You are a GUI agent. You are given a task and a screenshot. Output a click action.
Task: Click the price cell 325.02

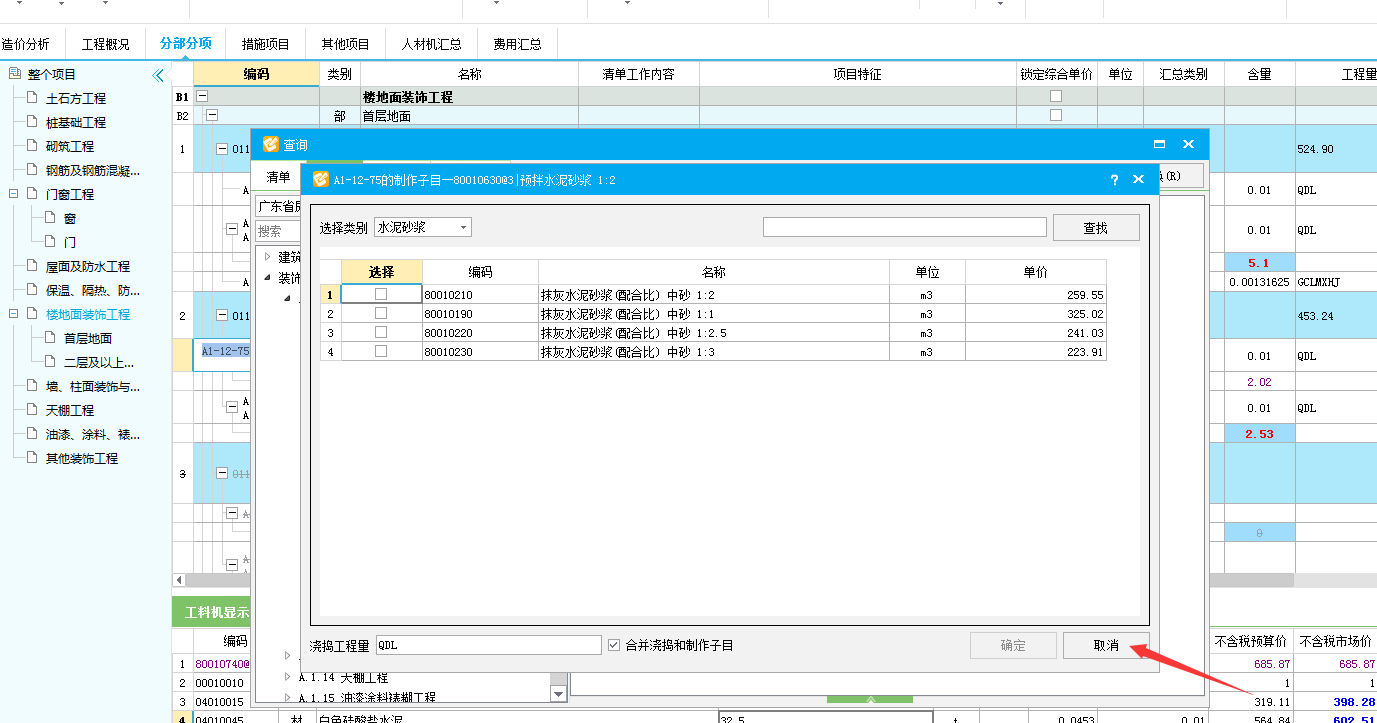coord(1036,313)
